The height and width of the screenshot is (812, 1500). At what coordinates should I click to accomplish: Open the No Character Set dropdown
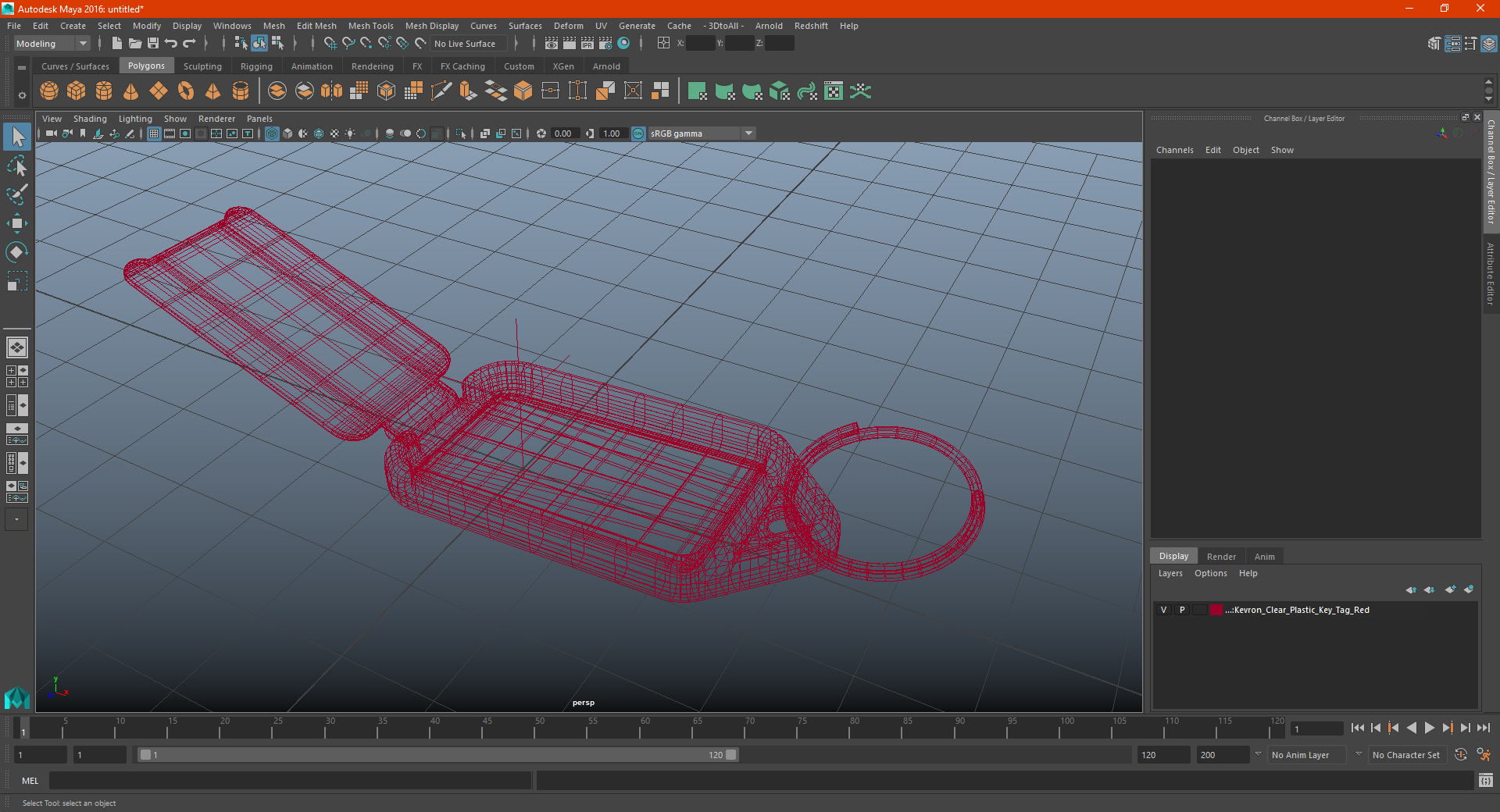pyautogui.click(x=1407, y=755)
